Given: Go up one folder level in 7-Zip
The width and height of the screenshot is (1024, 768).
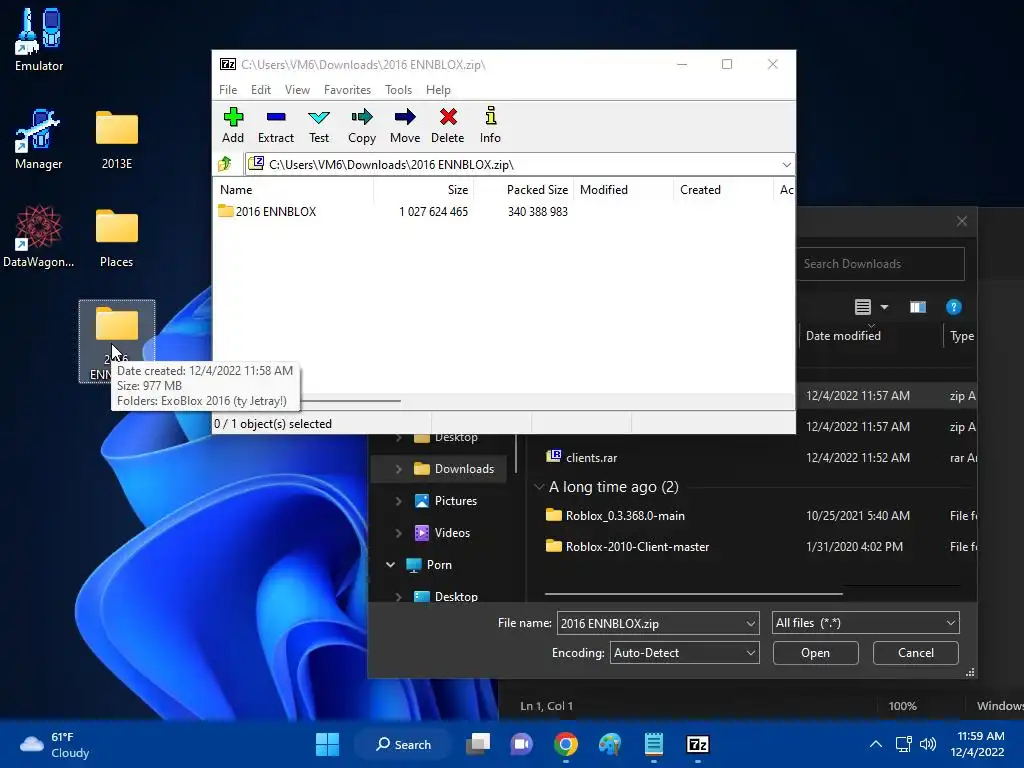Looking at the screenshot, I should coord(225,164).
